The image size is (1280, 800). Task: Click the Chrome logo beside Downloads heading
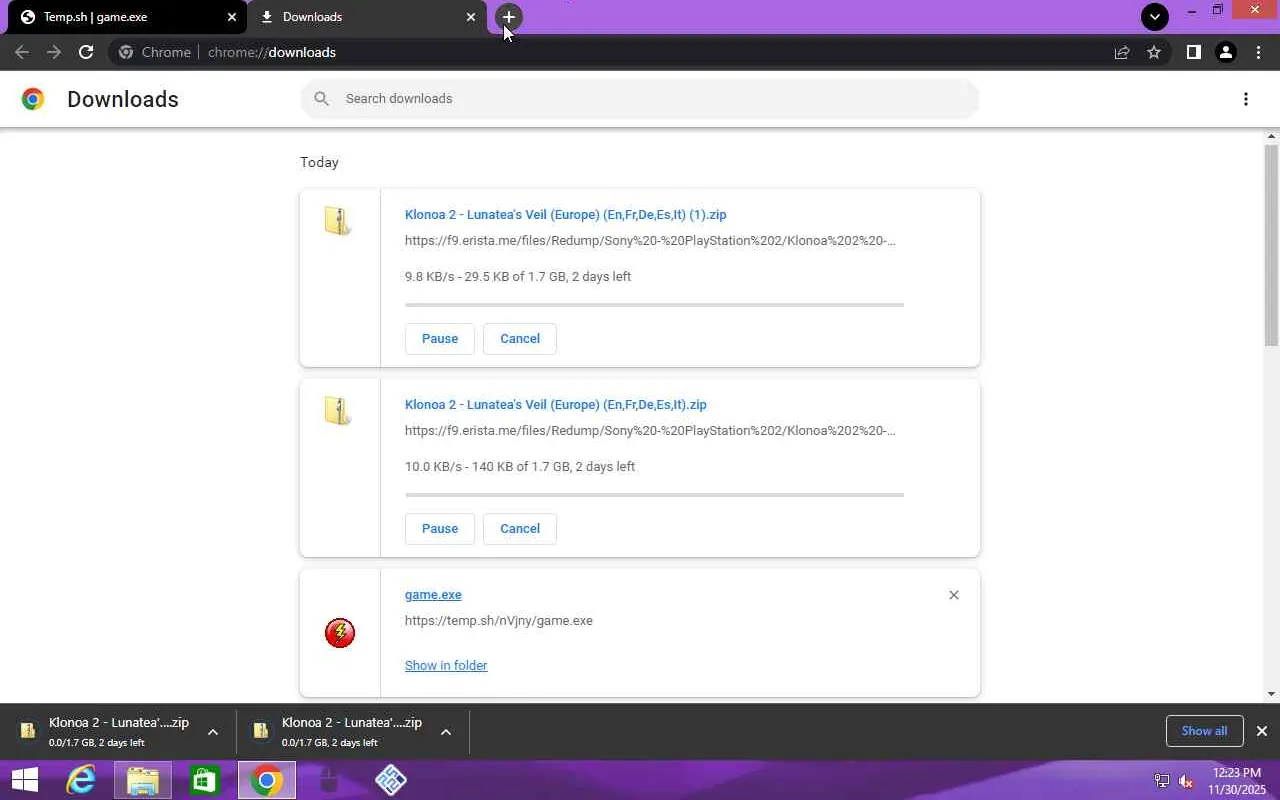tap(33, 99)
